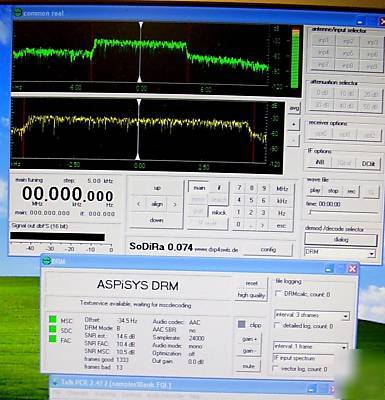Step frequency left with the < button
Screen dimensions: 385x400
139,204
